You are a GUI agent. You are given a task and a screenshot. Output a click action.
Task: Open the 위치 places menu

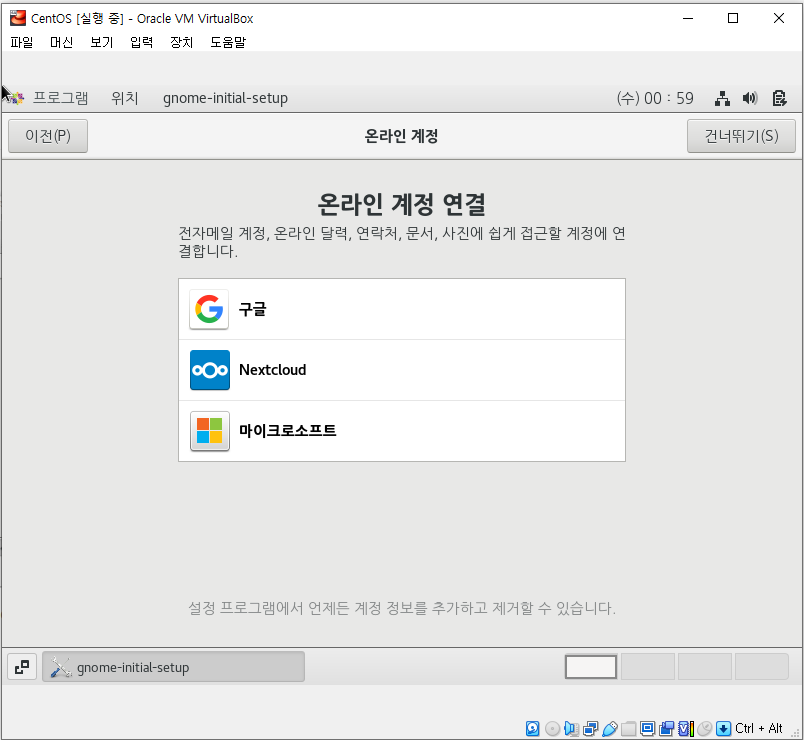(125, 98)
